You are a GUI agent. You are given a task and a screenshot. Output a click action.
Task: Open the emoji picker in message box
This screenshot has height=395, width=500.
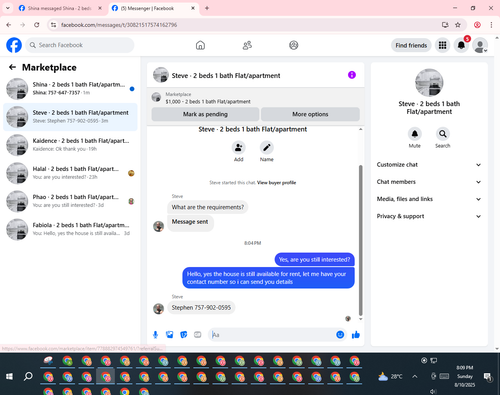(340, 335)
